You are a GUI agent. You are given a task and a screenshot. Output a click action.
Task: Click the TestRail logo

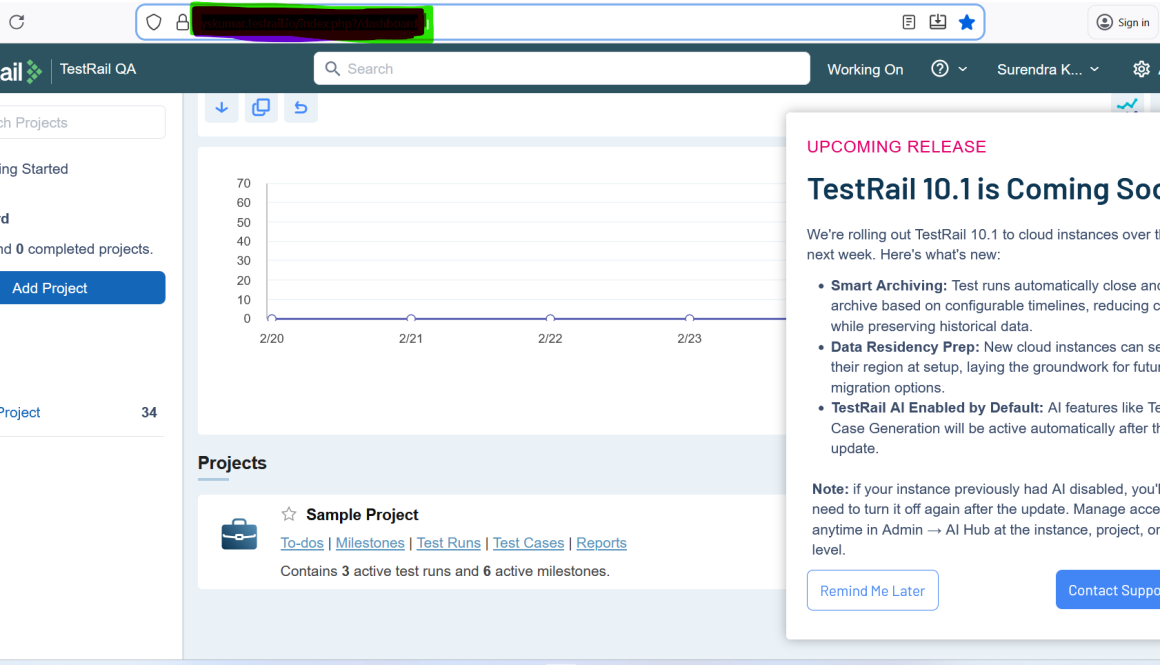click(18, 69)
